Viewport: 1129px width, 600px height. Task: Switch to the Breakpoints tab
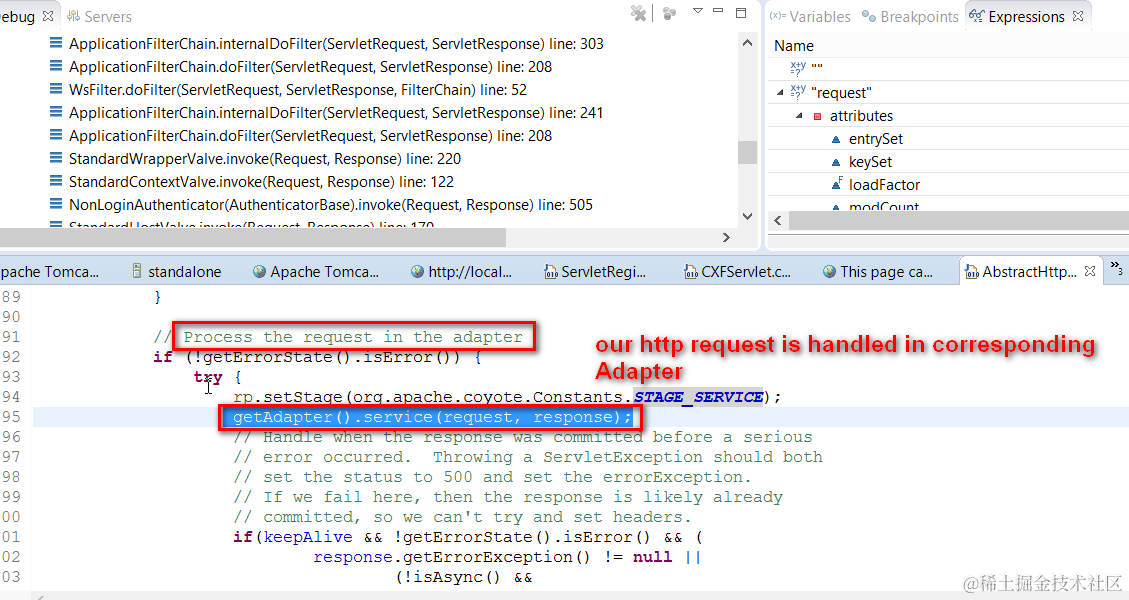pyautogui.click(x=911, y=16)
